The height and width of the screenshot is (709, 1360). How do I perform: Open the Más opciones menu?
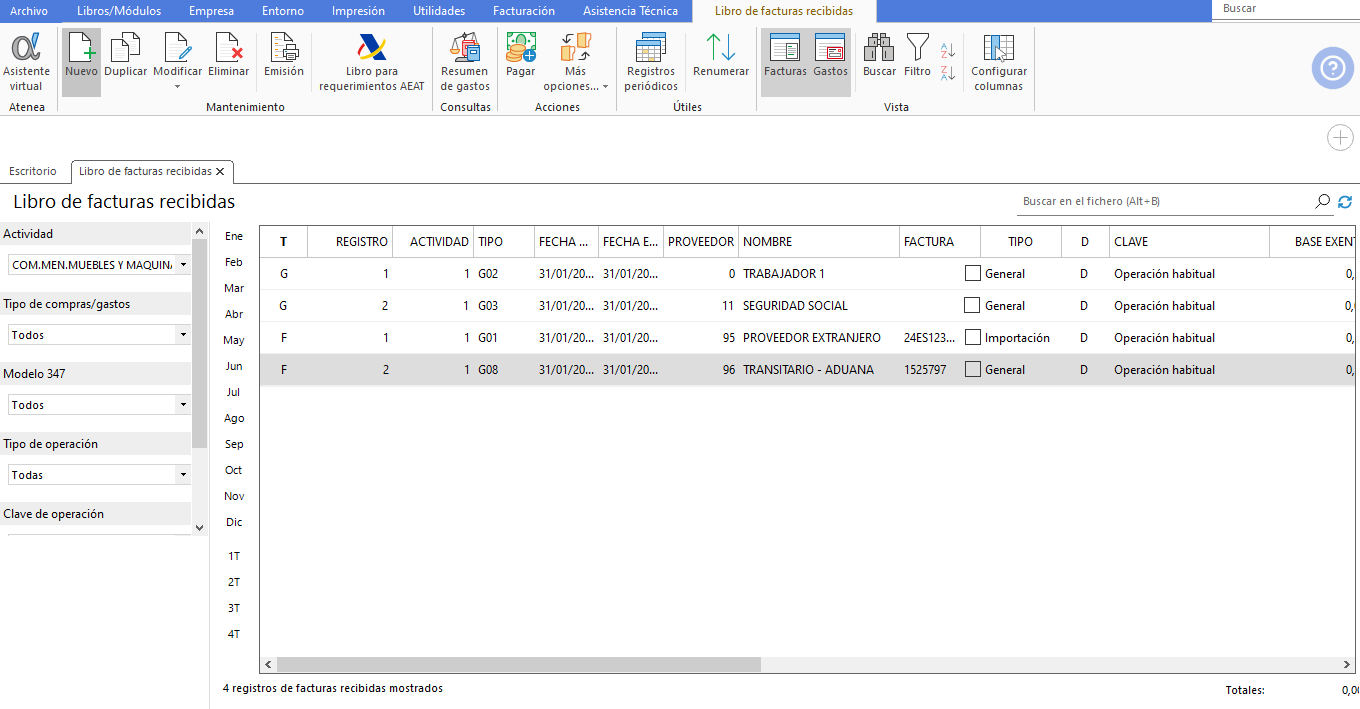coord(576,62)
